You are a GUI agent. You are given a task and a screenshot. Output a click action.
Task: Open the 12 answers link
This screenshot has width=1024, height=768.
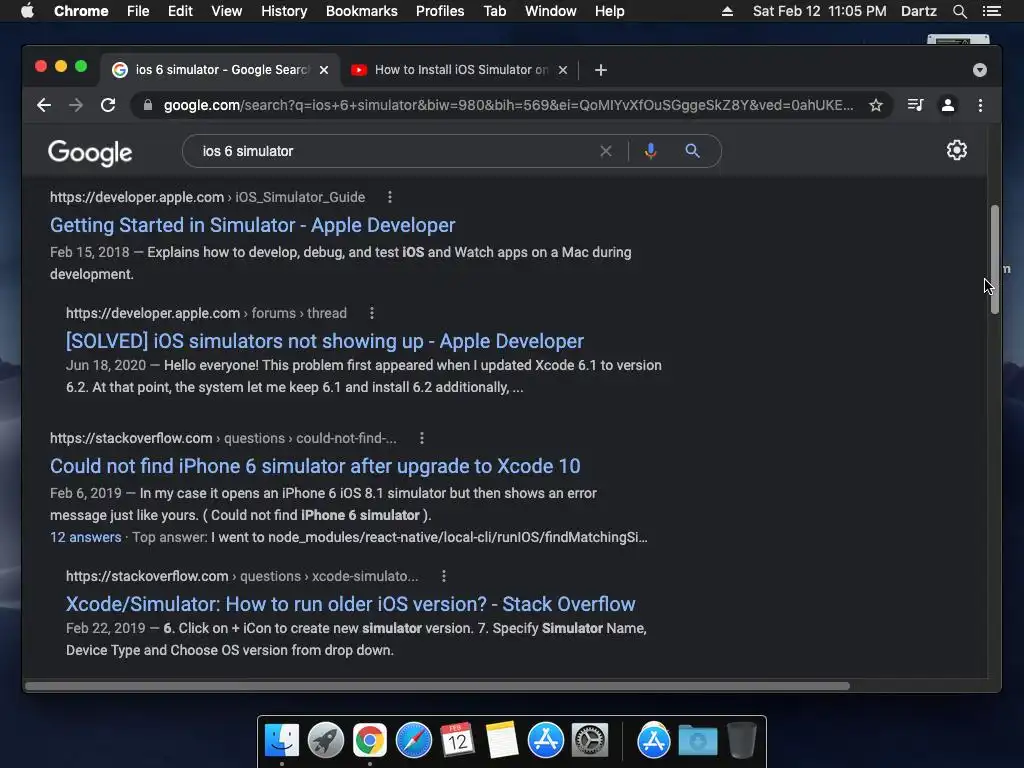click(86, 537)
